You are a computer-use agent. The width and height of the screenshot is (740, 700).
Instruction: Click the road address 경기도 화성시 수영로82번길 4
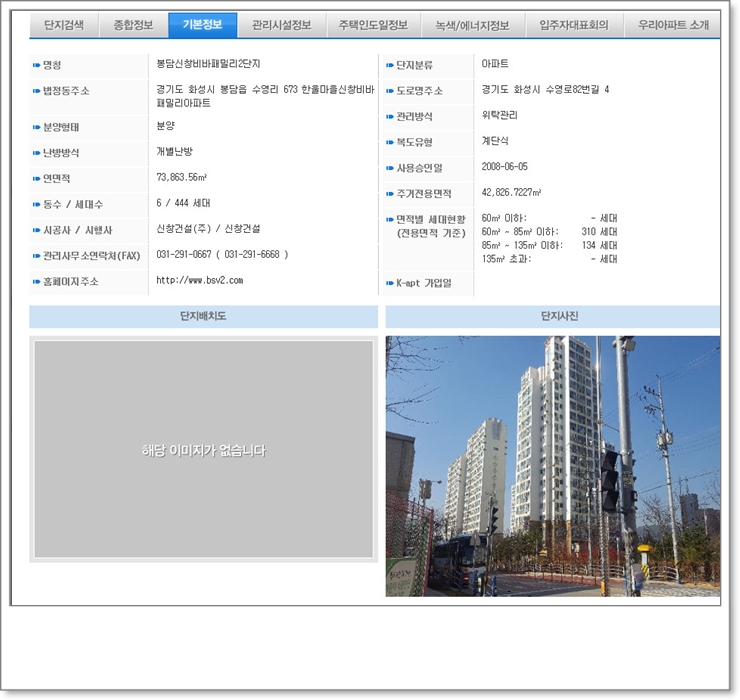[545, 89]
